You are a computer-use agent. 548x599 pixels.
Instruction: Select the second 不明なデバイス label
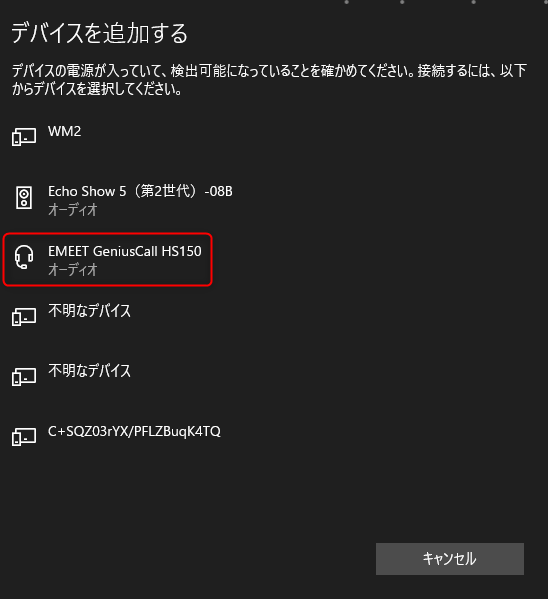89,371
